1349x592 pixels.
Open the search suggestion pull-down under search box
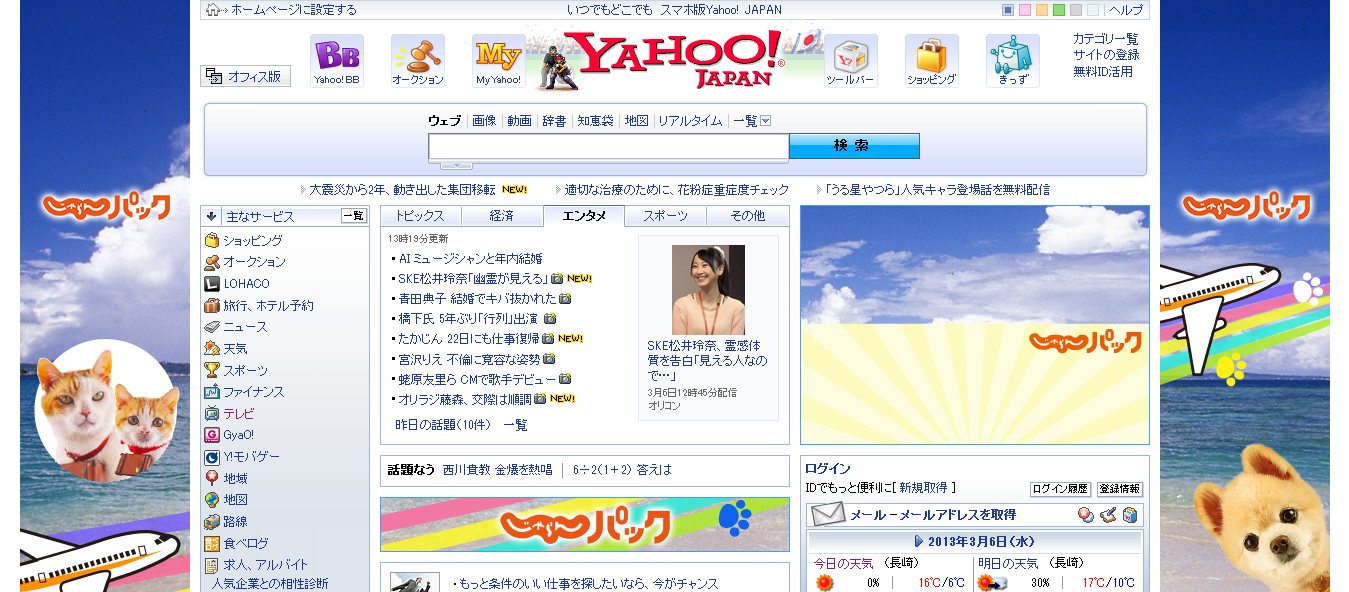[x=456, y=165]
